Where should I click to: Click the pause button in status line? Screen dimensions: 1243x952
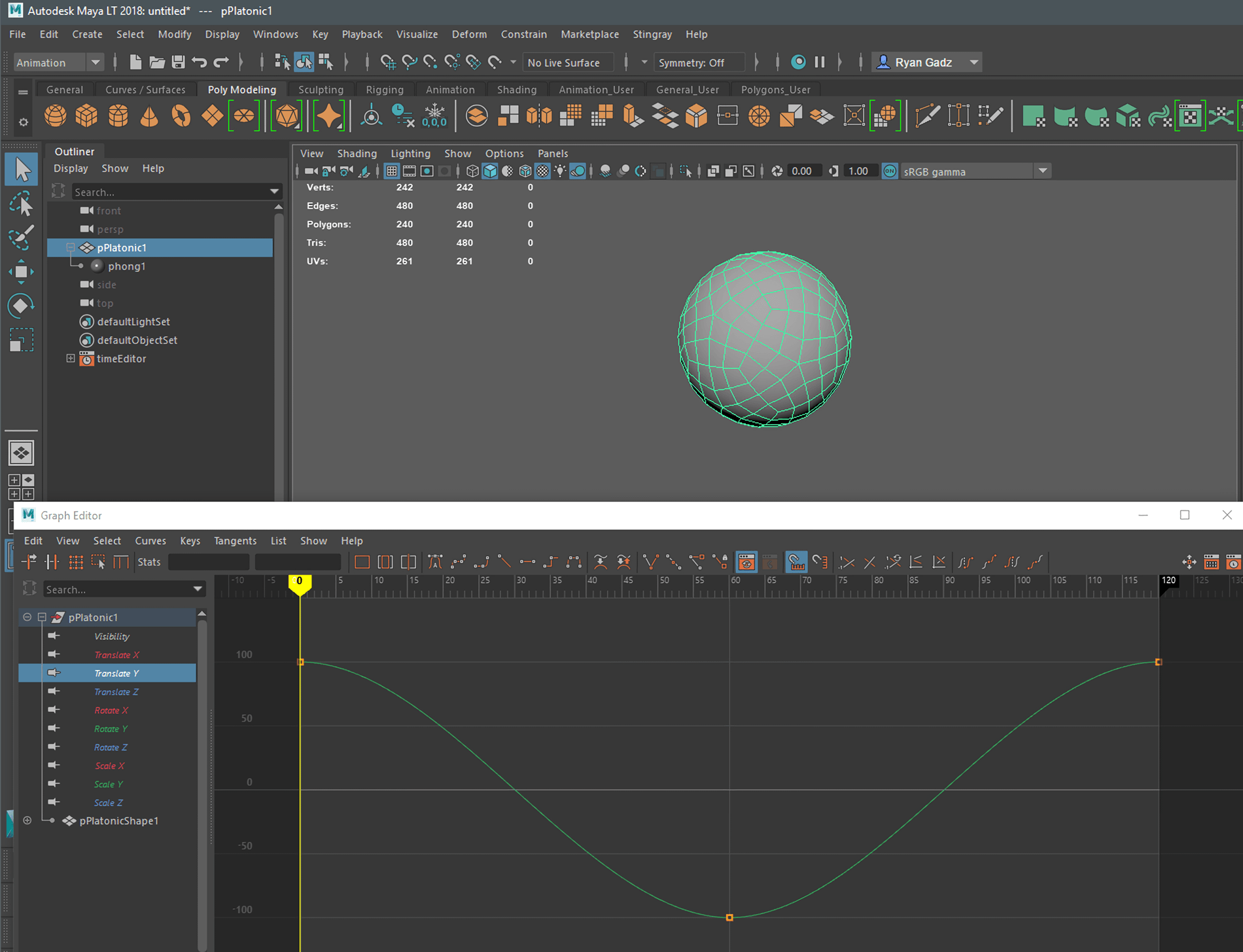(820, 62)
